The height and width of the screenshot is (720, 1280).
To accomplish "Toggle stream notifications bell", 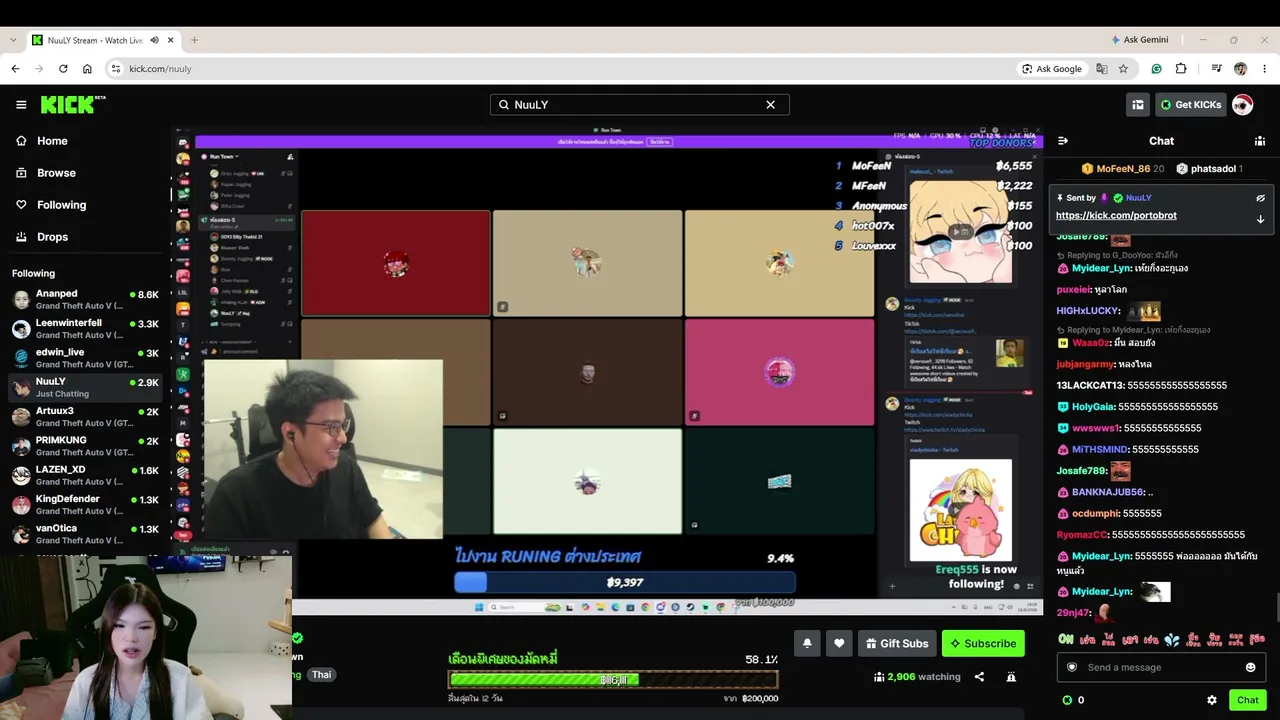I will coord(807,643).
